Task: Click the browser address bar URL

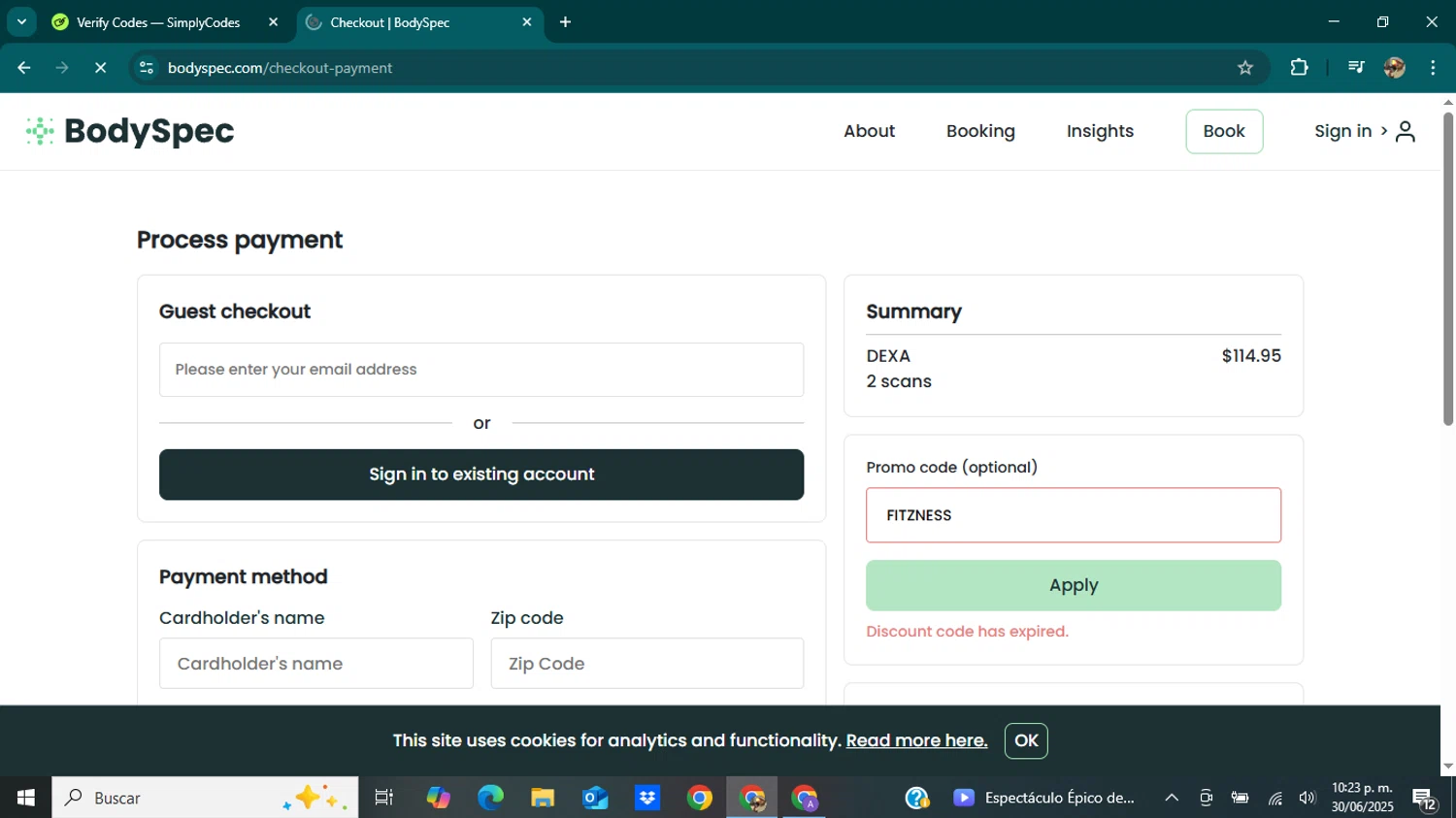Action: pyautogui.click(x=281, y=68)
